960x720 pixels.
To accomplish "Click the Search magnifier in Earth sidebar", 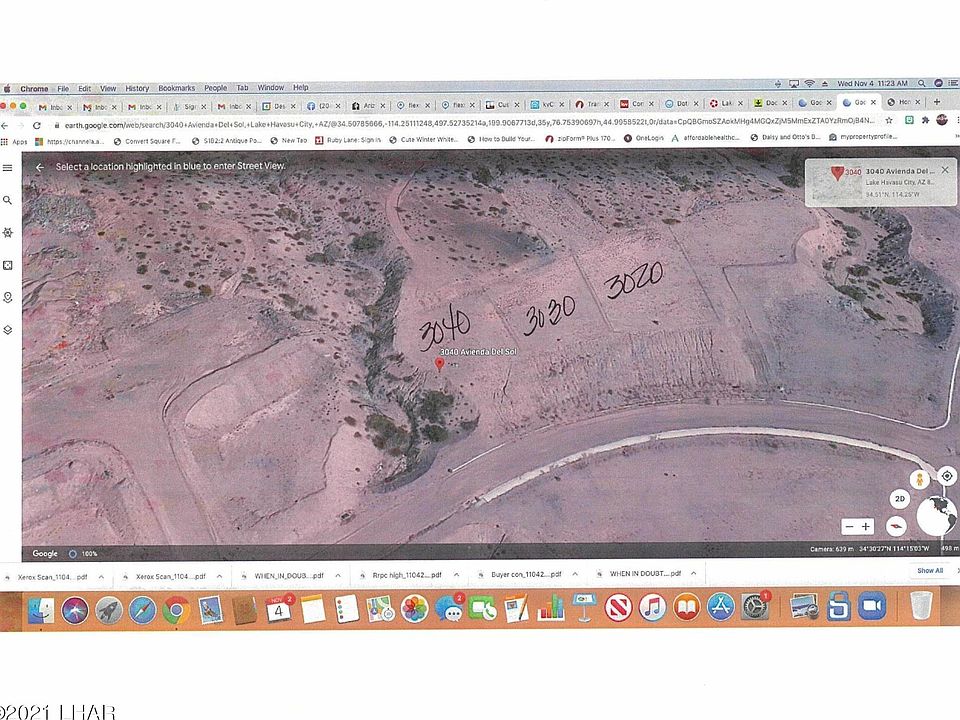I will tap(7, 200).
